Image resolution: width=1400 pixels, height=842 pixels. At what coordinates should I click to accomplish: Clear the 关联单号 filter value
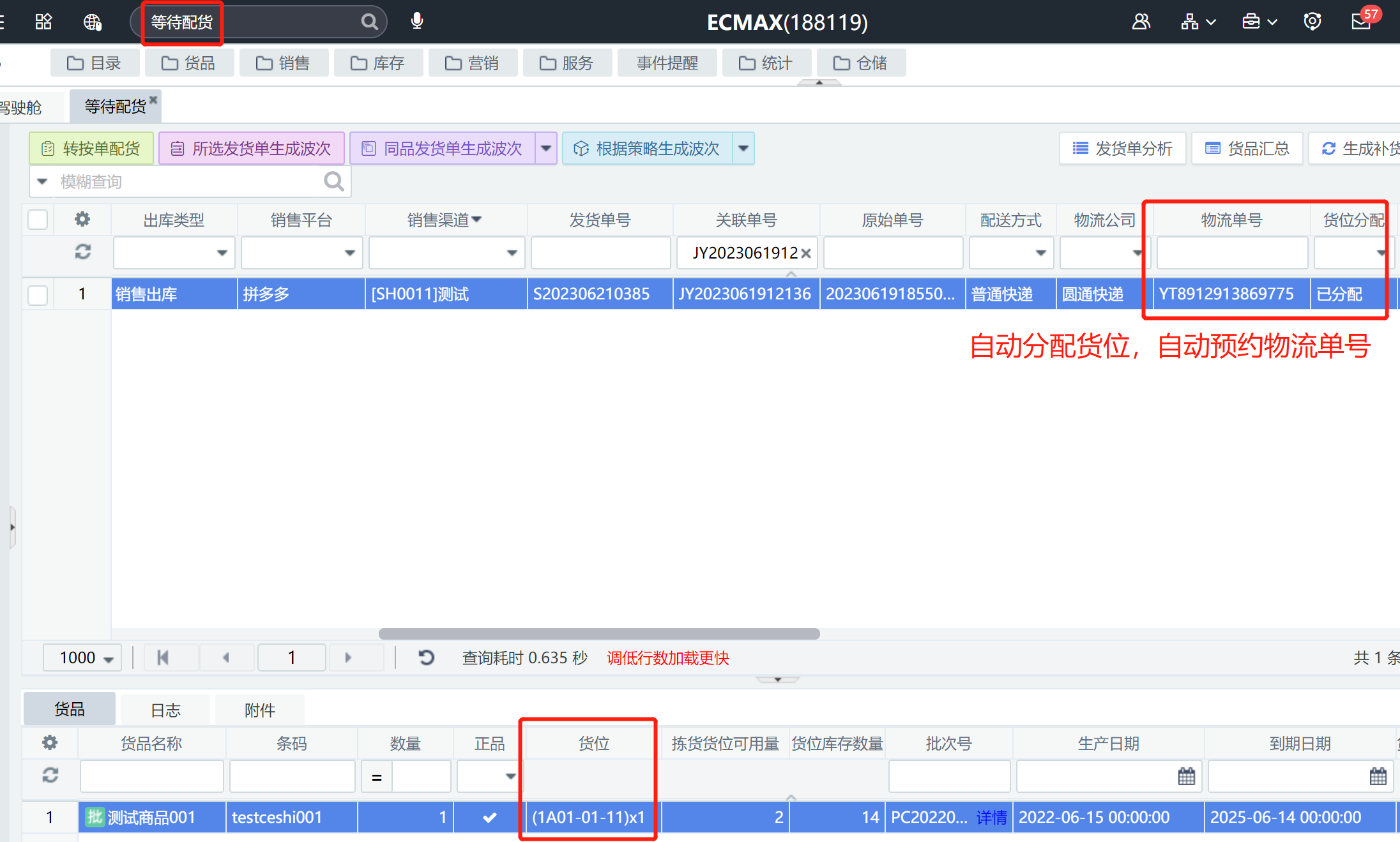806,253
